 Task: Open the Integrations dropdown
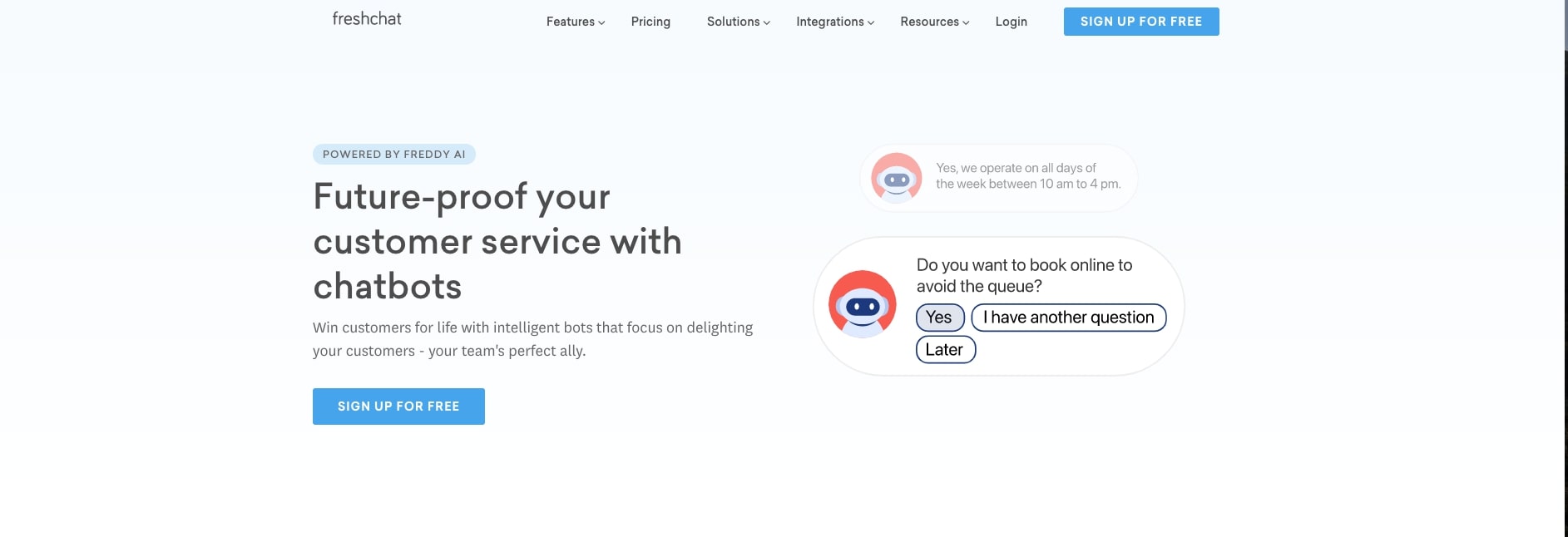tap(835, 22)
